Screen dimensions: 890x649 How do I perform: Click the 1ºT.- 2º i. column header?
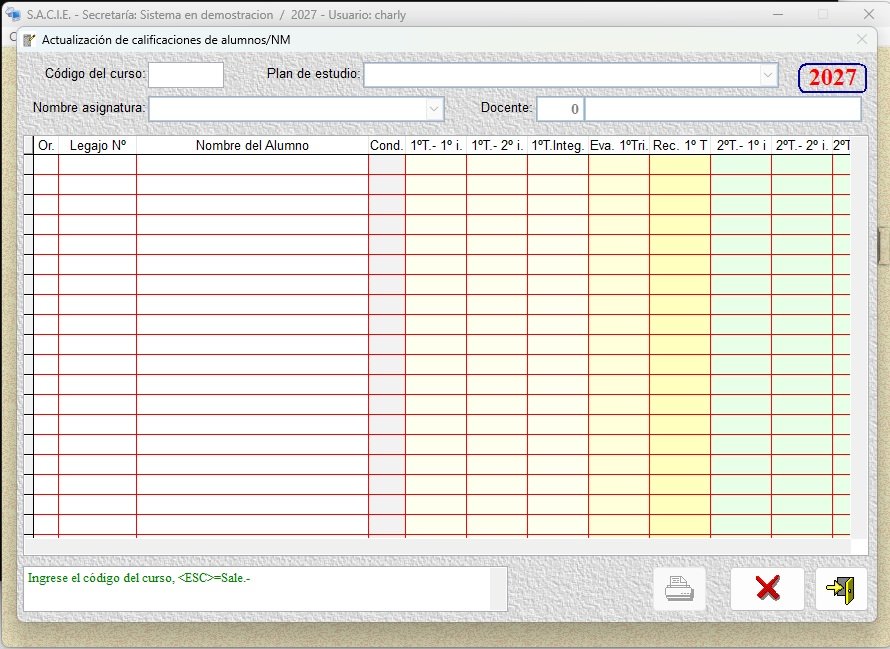tap(497, 146)
